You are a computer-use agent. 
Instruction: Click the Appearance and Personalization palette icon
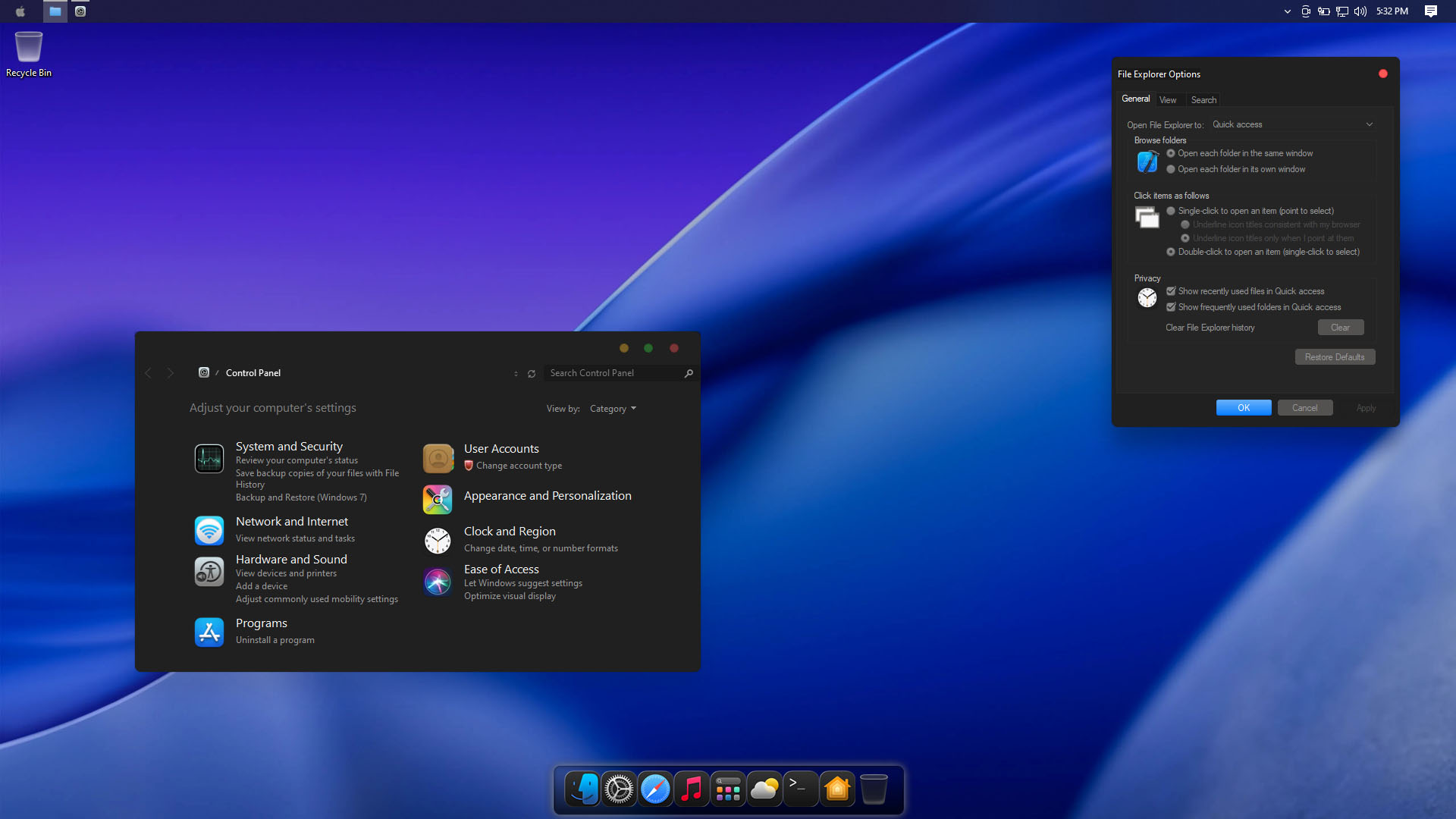click(x=438, y=499)
